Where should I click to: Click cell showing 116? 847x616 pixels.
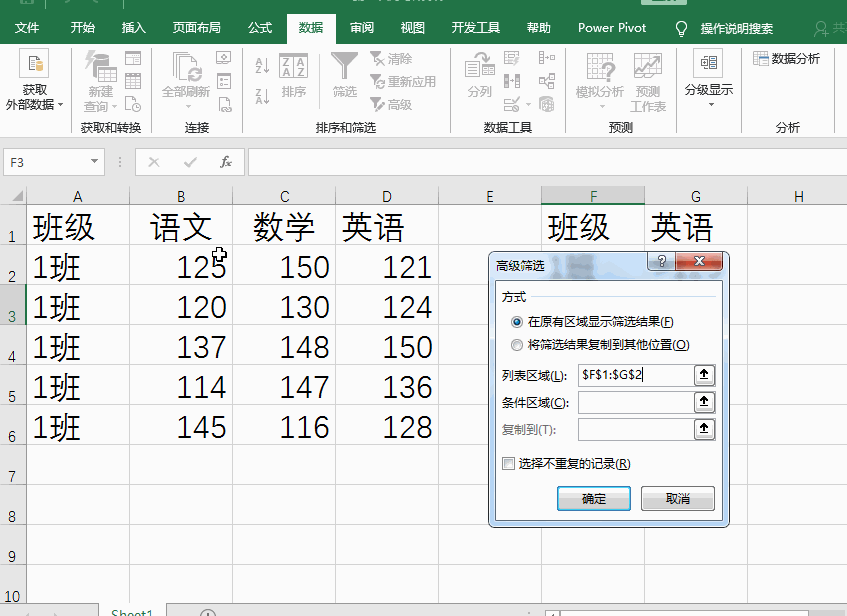(x=284, y=425)
